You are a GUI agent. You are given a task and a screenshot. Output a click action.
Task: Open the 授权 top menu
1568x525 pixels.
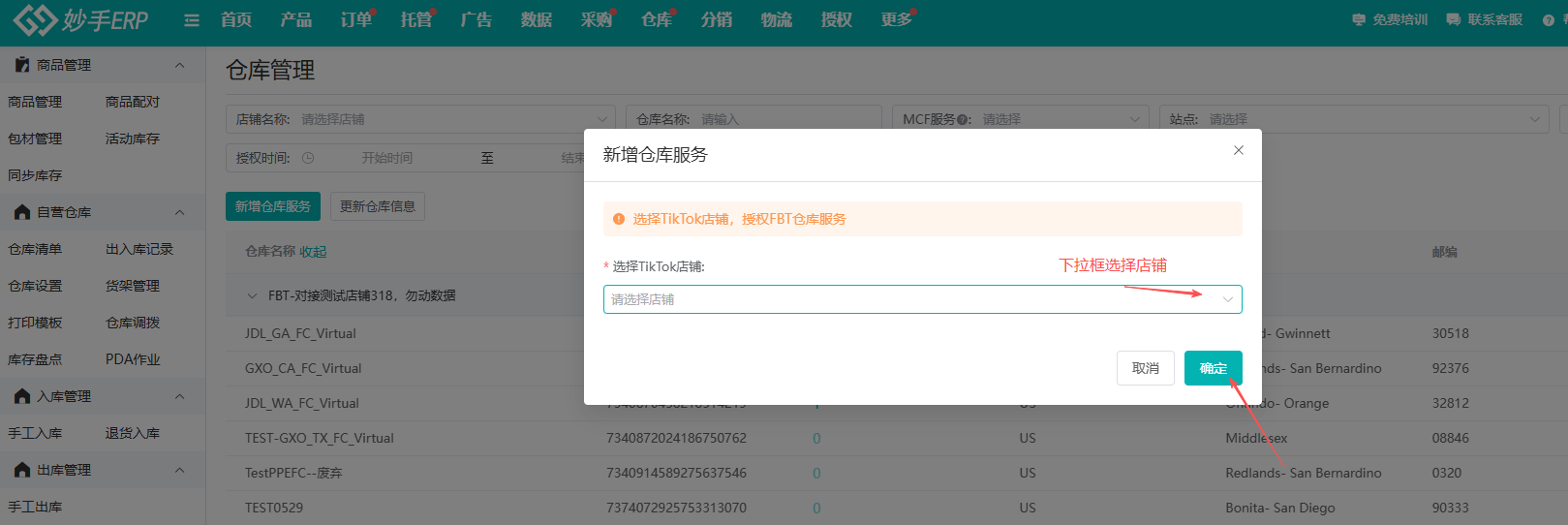837,19
